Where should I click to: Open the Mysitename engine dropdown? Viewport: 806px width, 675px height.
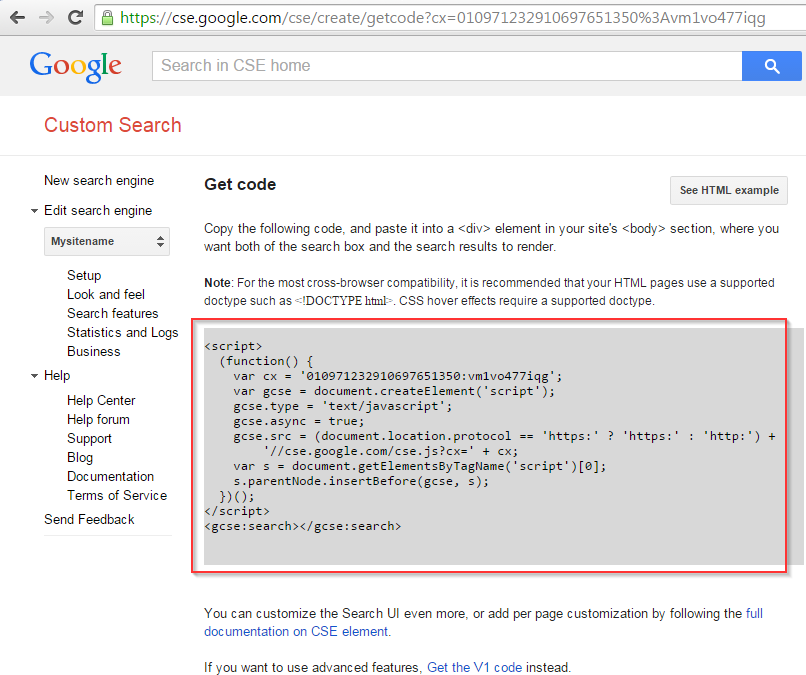(x=107, y=241)
